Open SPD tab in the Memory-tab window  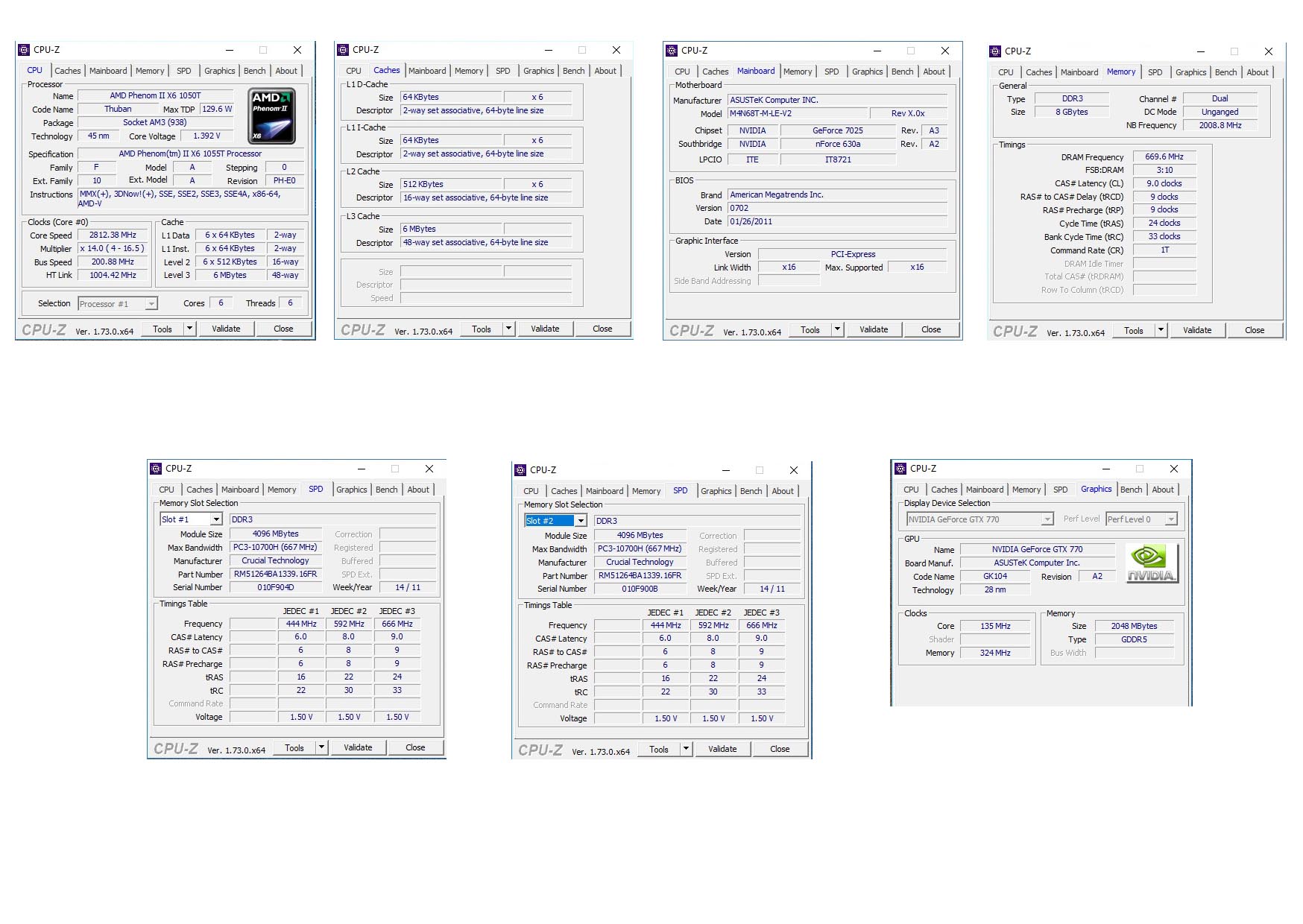[1155, 72]
